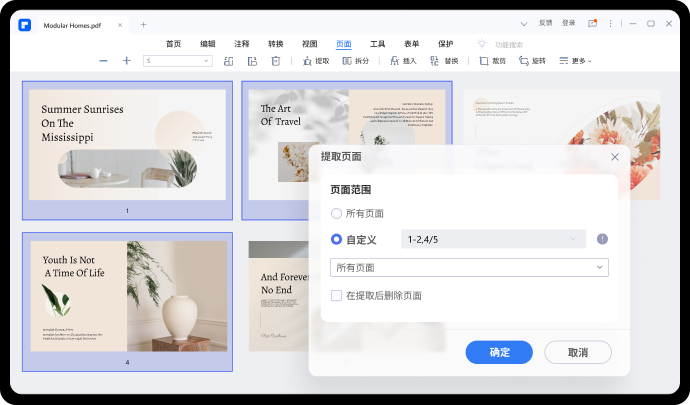Click the zoom out minus icon

click(x=103, y=61)
